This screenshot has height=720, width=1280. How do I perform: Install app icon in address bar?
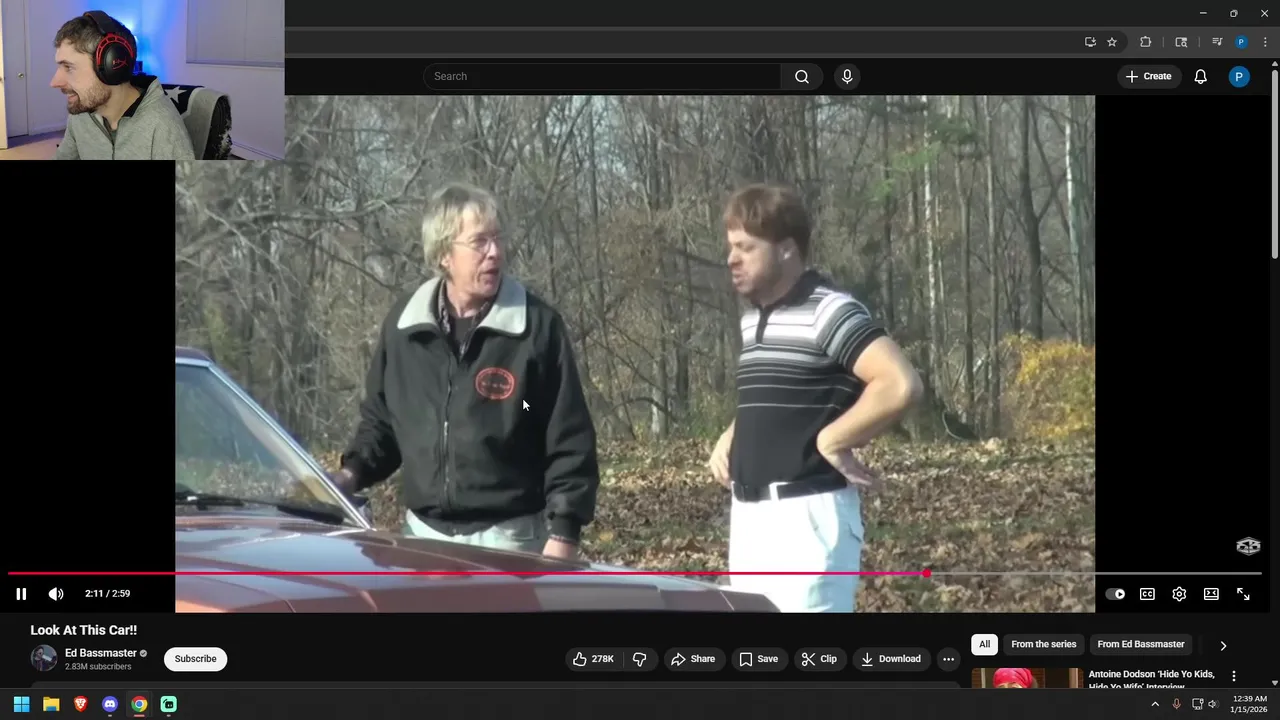click(x=1090, y=42)
